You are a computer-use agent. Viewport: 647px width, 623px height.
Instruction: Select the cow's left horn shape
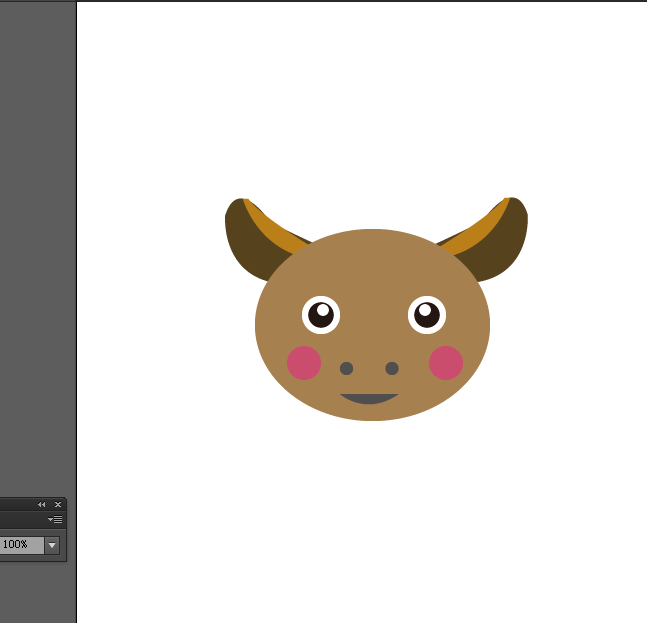click(x=250, y=243)
